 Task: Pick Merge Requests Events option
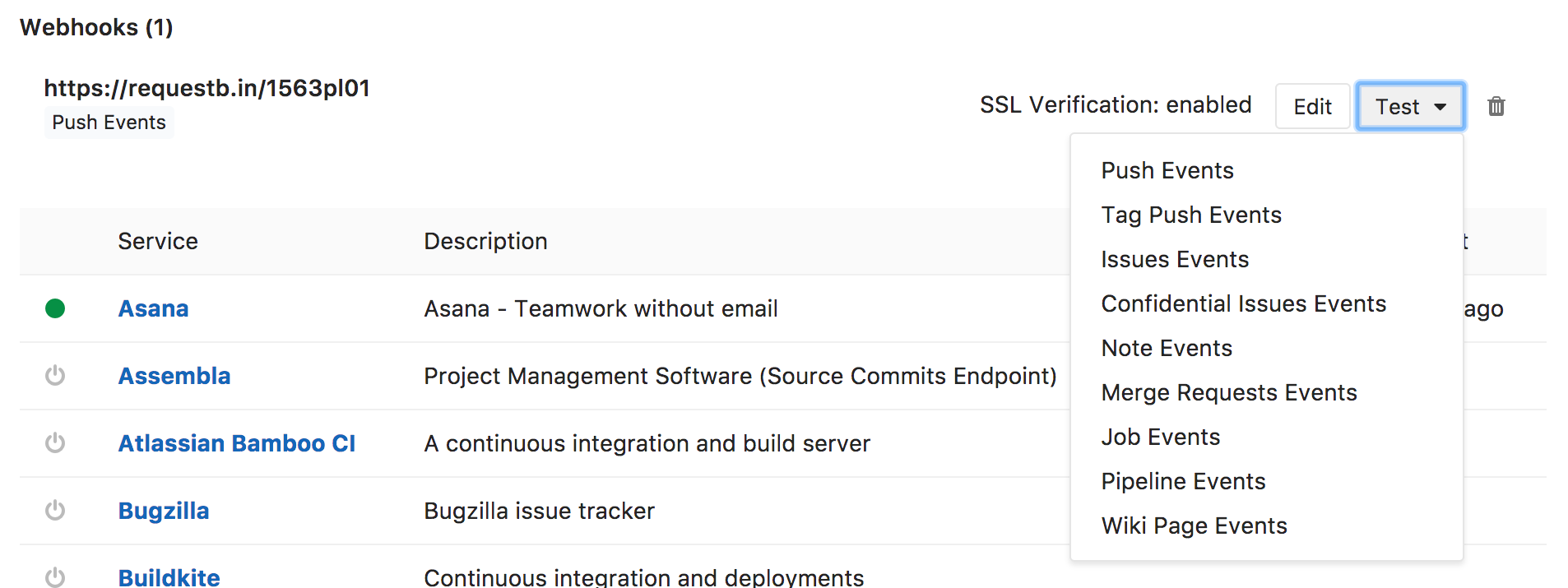pyautogui.click(x=1229, y=392)
